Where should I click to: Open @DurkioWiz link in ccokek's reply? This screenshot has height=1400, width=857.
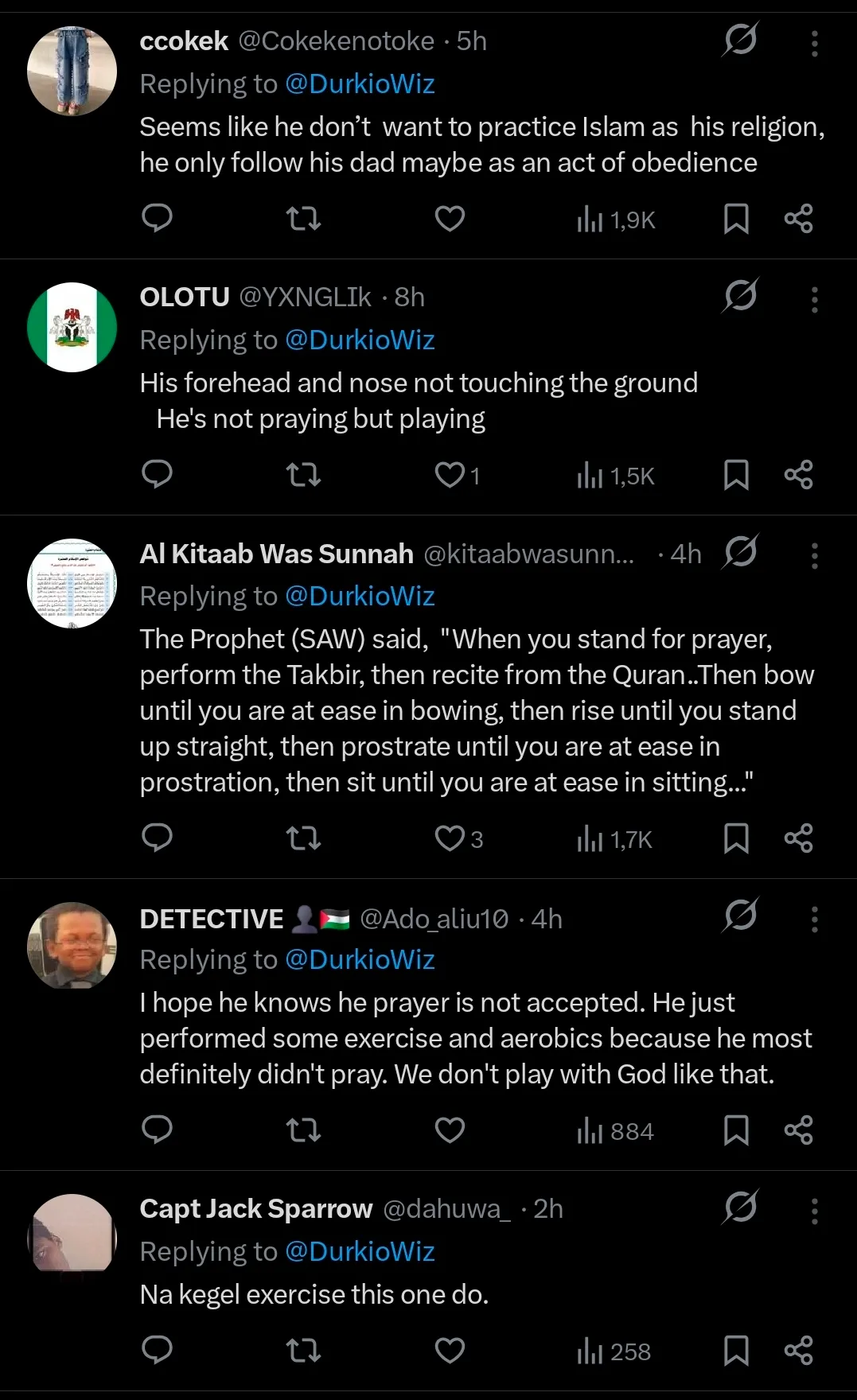[360, 84]
